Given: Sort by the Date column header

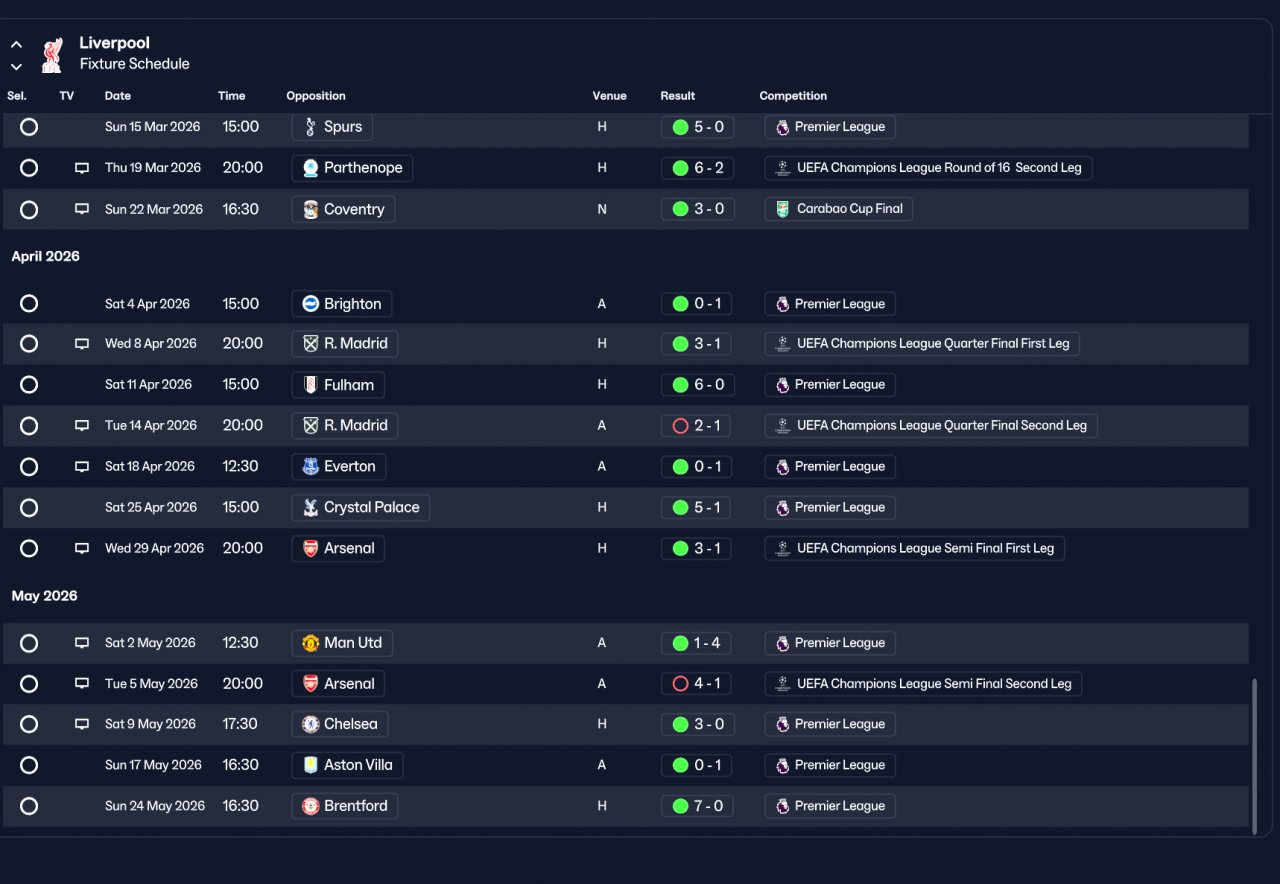Looking at the screenshot, I should [x=118, y=96].
